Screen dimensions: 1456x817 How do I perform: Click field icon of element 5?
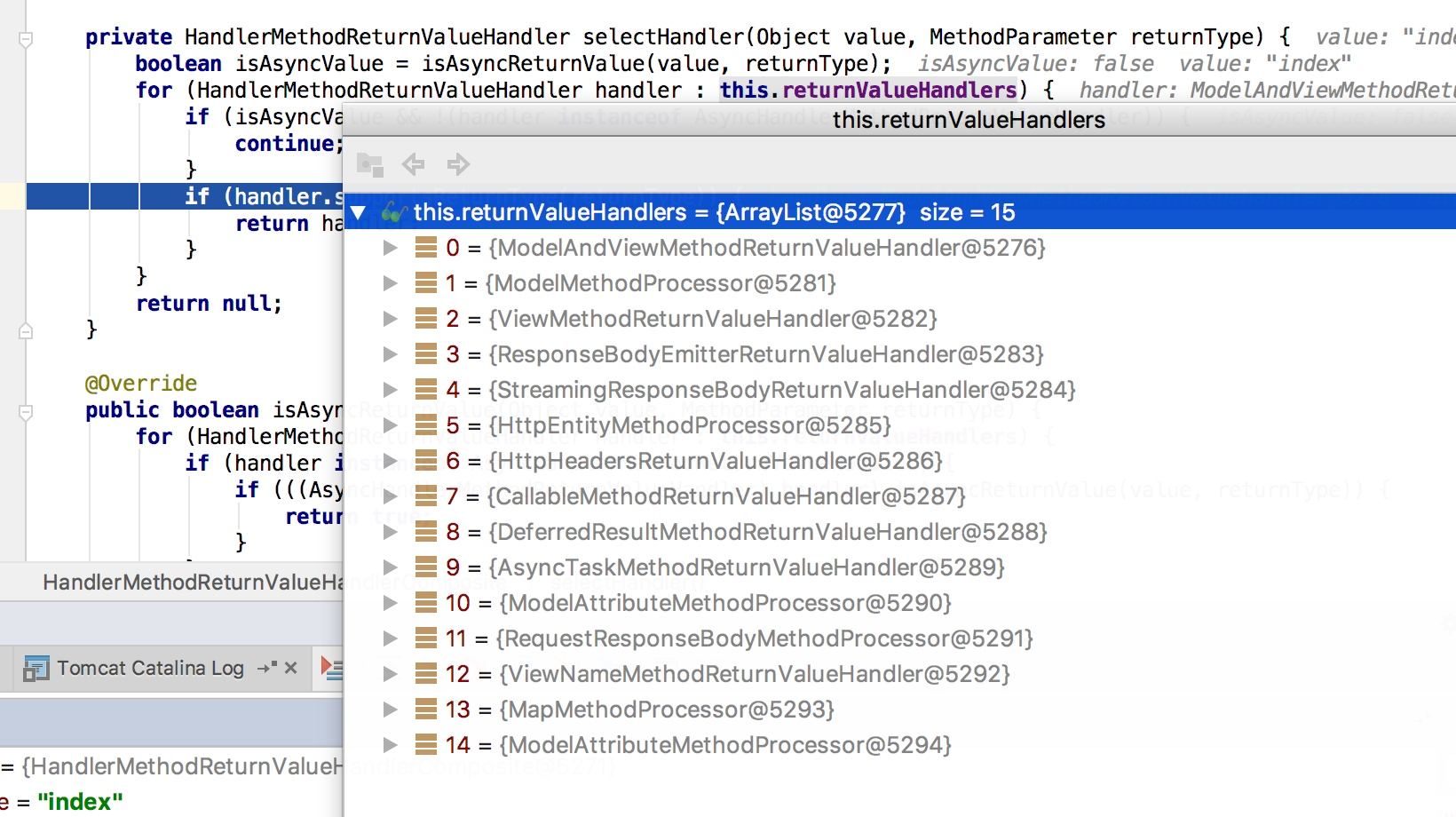426,425
